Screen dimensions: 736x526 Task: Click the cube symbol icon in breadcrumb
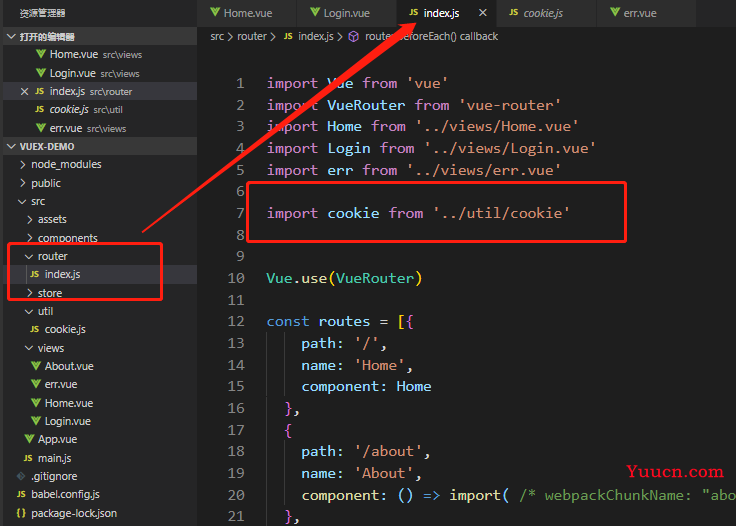pyautogui.click(x=353, y=37)
